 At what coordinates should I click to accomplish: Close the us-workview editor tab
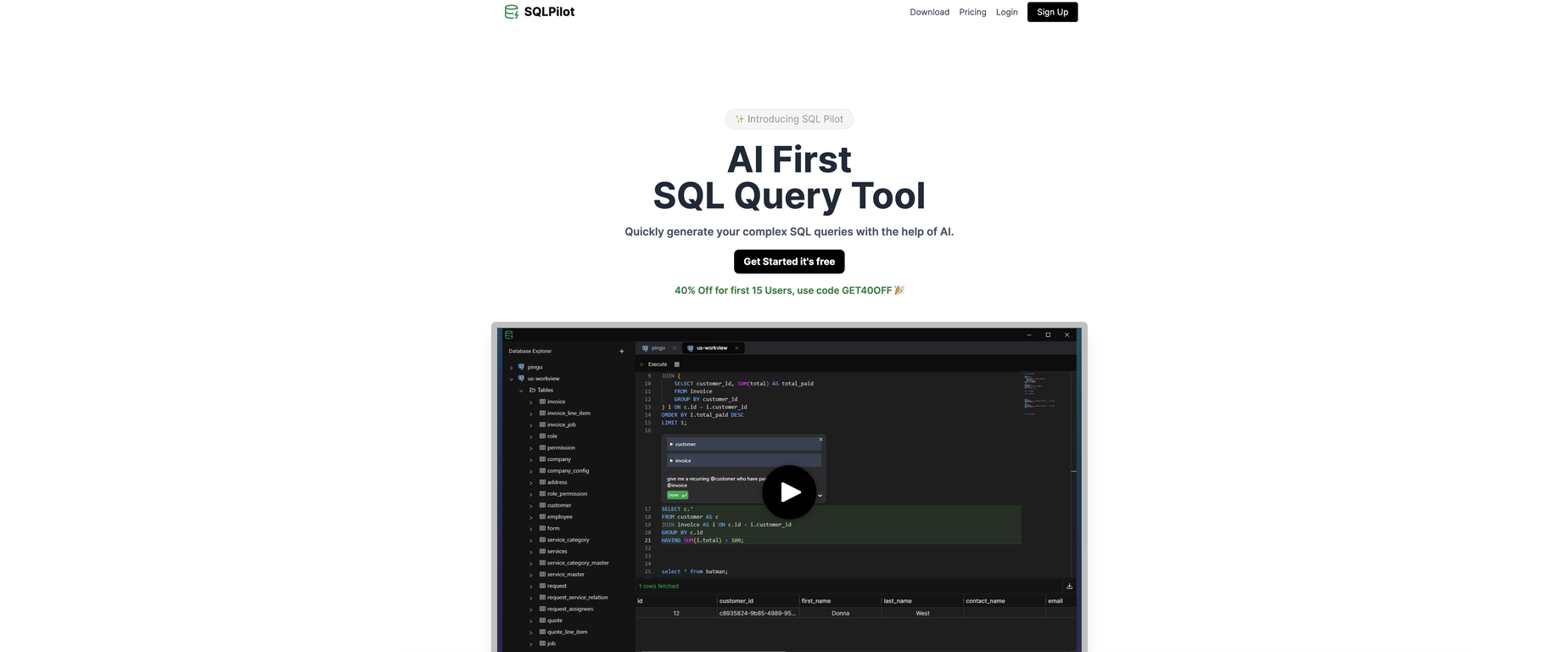click(736, 348)
